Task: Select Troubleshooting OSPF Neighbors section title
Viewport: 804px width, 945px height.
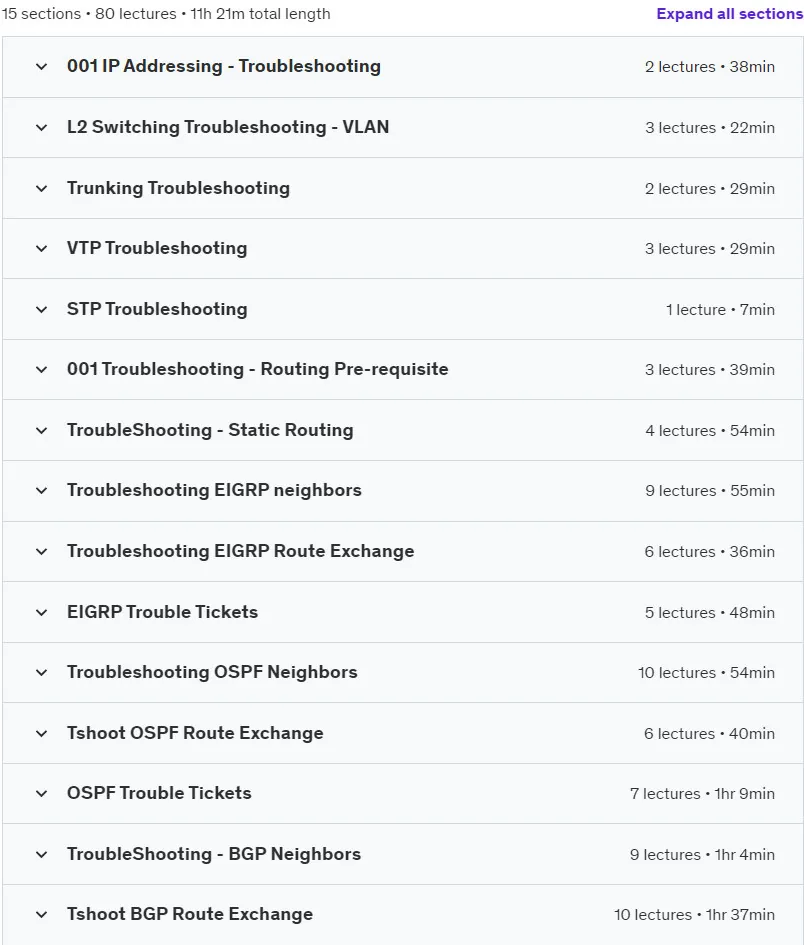Action: (x=212, y=672)
